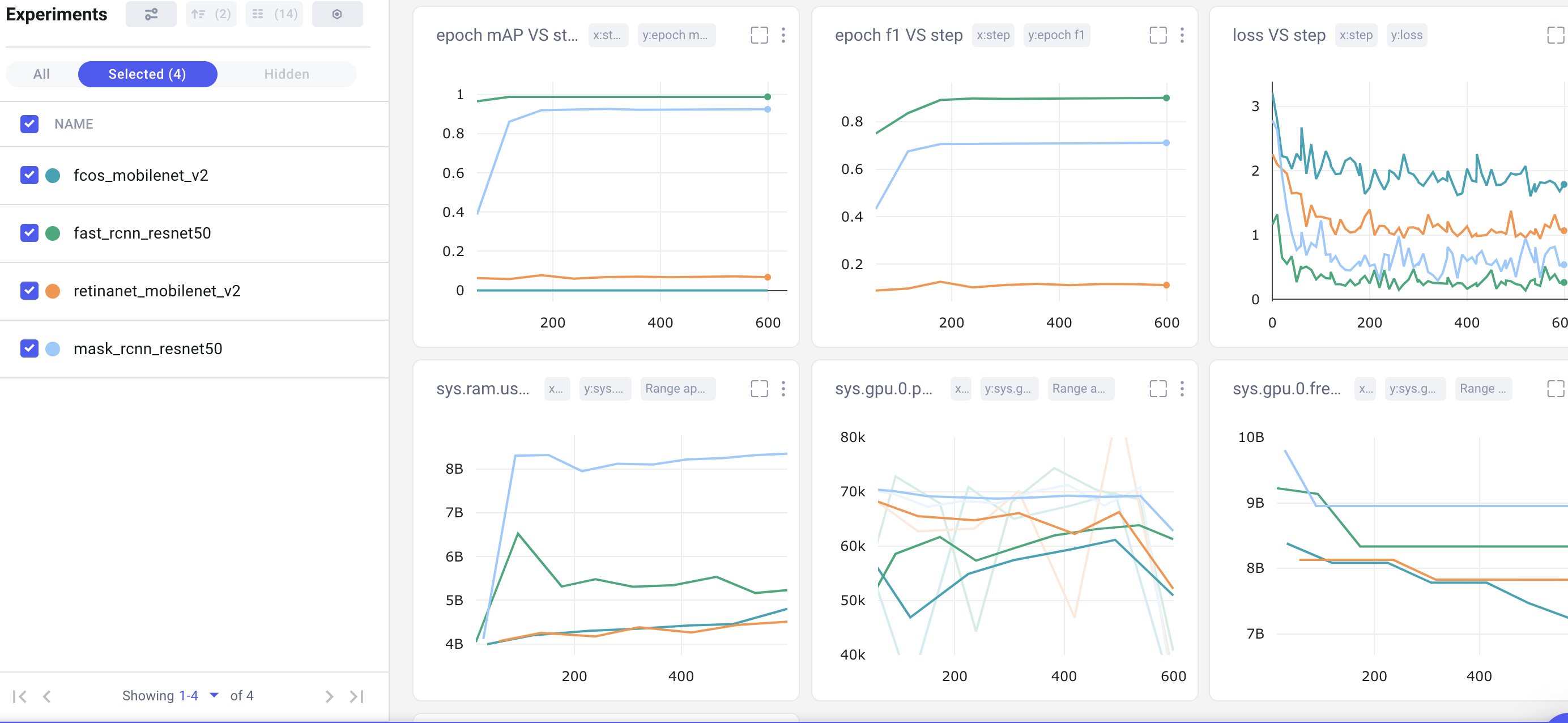Click the green color dot for fast_rcnn_resnet50
The height and width of the screenshot is (723, 1568).
(53, 233)
